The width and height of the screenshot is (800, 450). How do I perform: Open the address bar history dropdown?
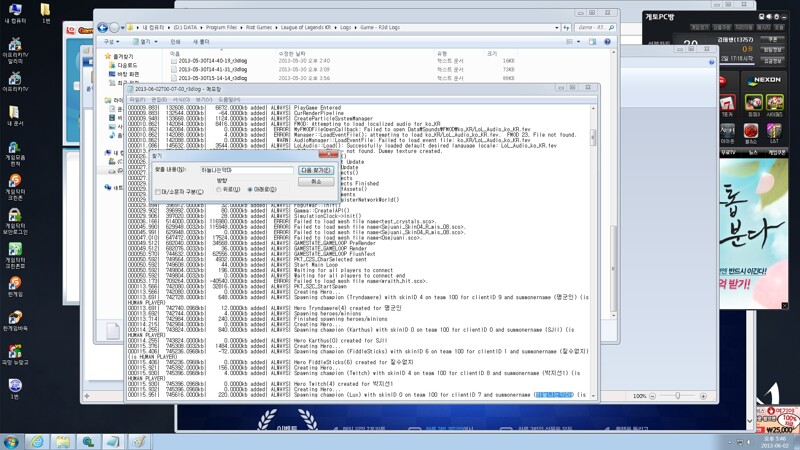(x=556, y=28)
